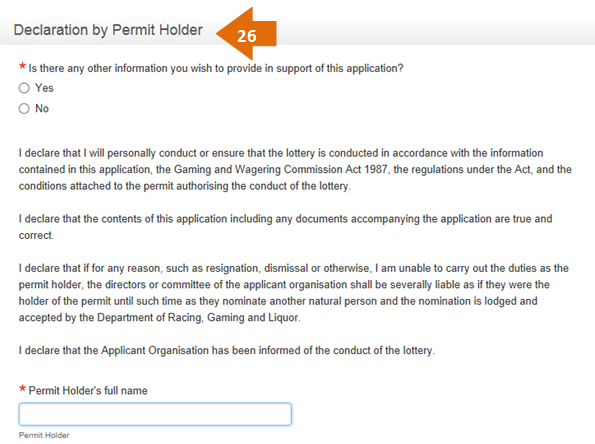Focus the Permit Holder's full name field

[x=155, y=414]
